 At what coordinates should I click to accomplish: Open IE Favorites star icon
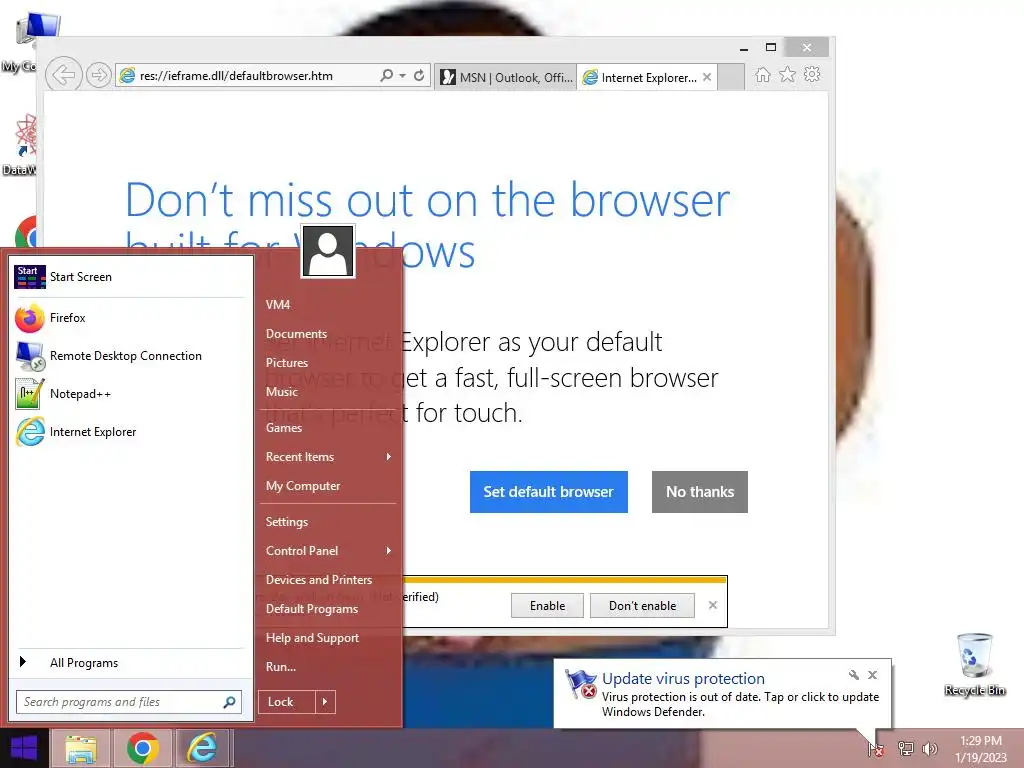[x=788, y=75]
